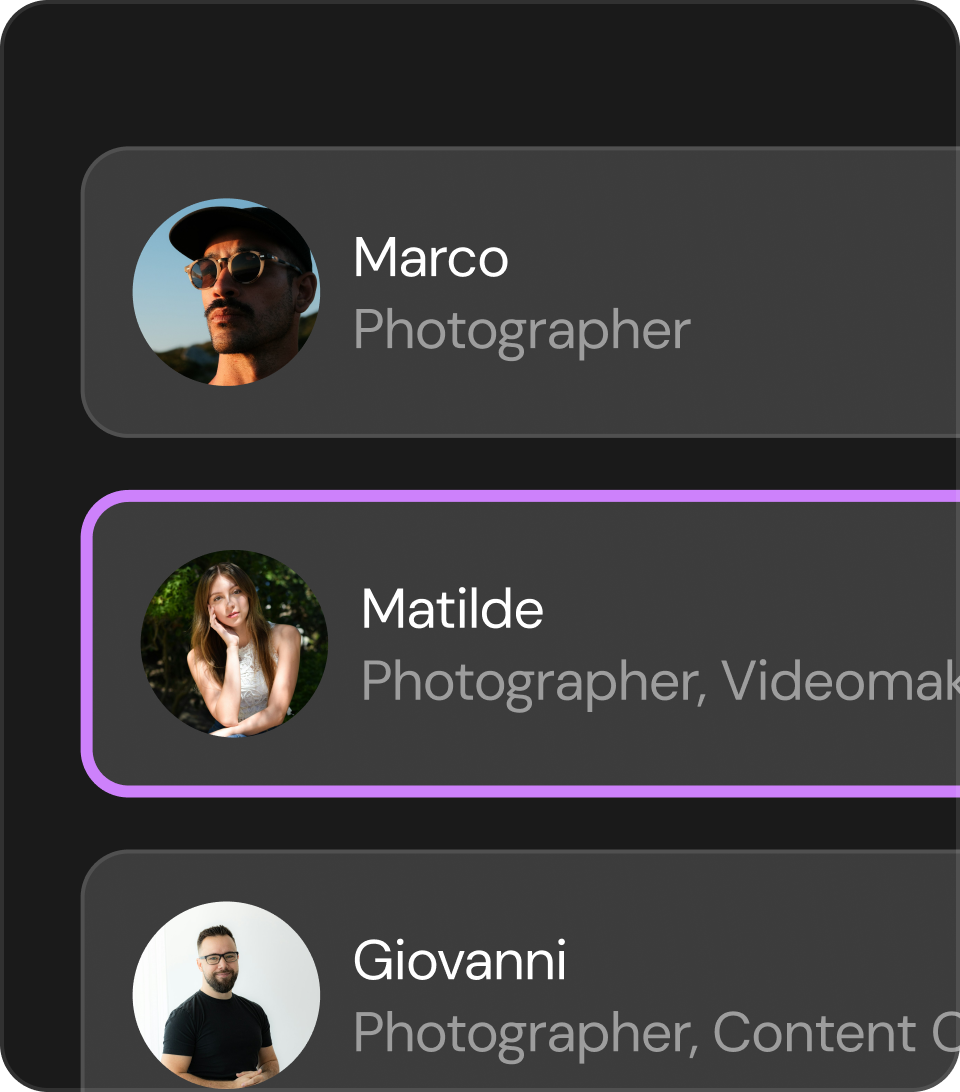960x1092 pixels.
Task: Select the name Giovanni
Action: click(460, 960)
